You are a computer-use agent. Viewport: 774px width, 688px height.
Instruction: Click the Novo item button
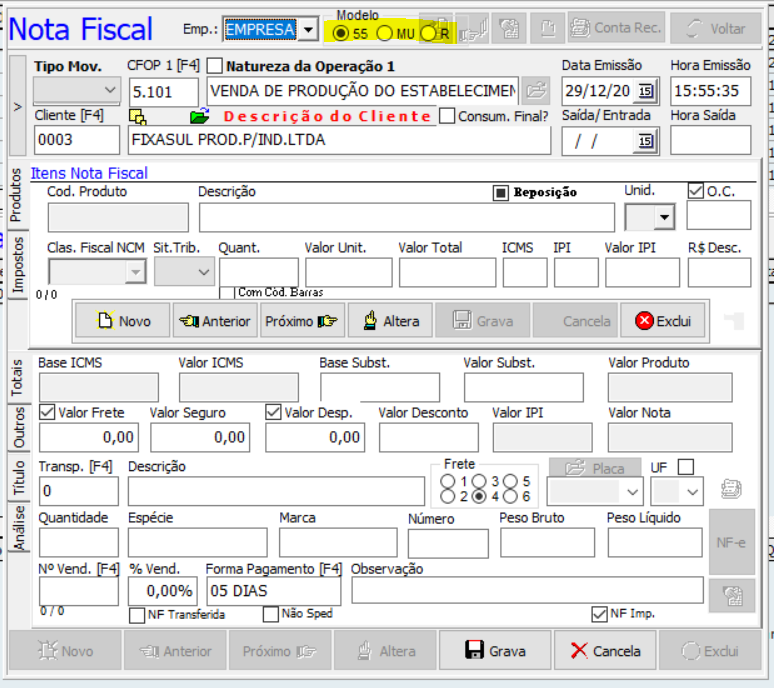click(x=123, y=321)
